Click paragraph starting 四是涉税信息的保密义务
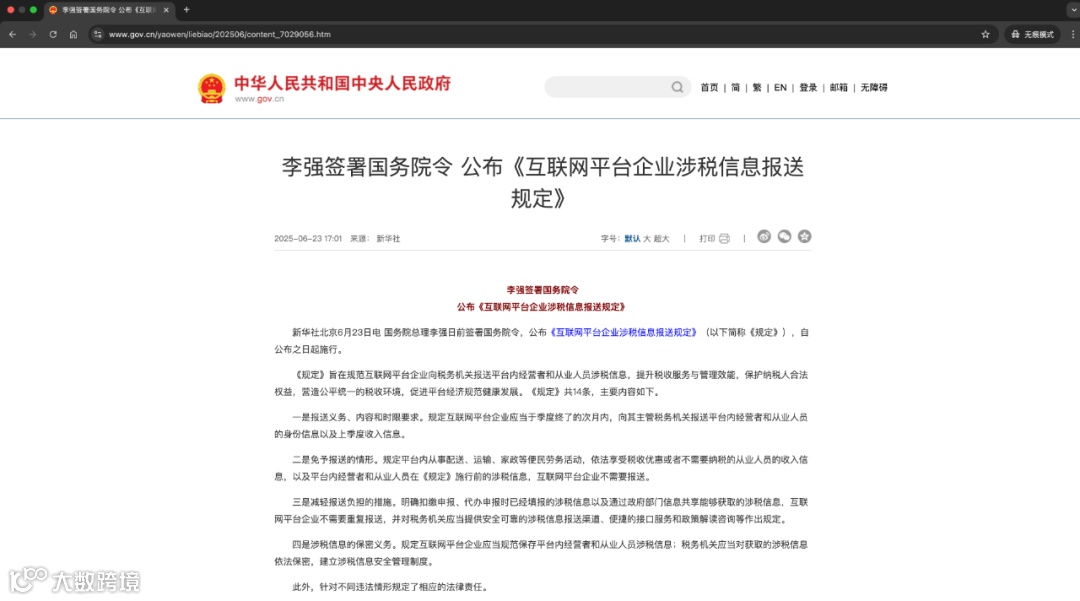 (541, 553)
